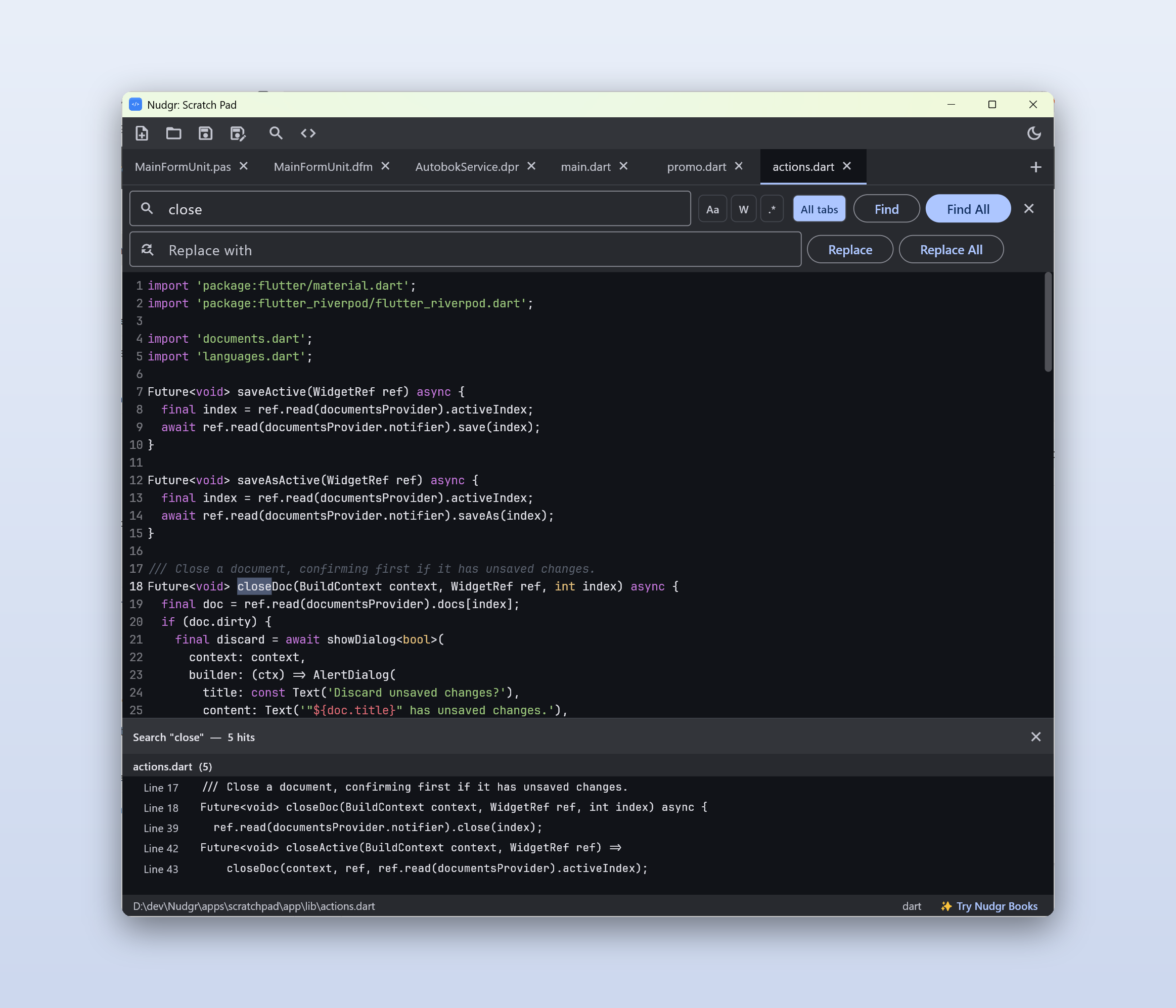This screenshot has width=1176, height=1008.
Task: Click 'Discard unsaved changes?' string on line 24
Action: pos(417,693)
